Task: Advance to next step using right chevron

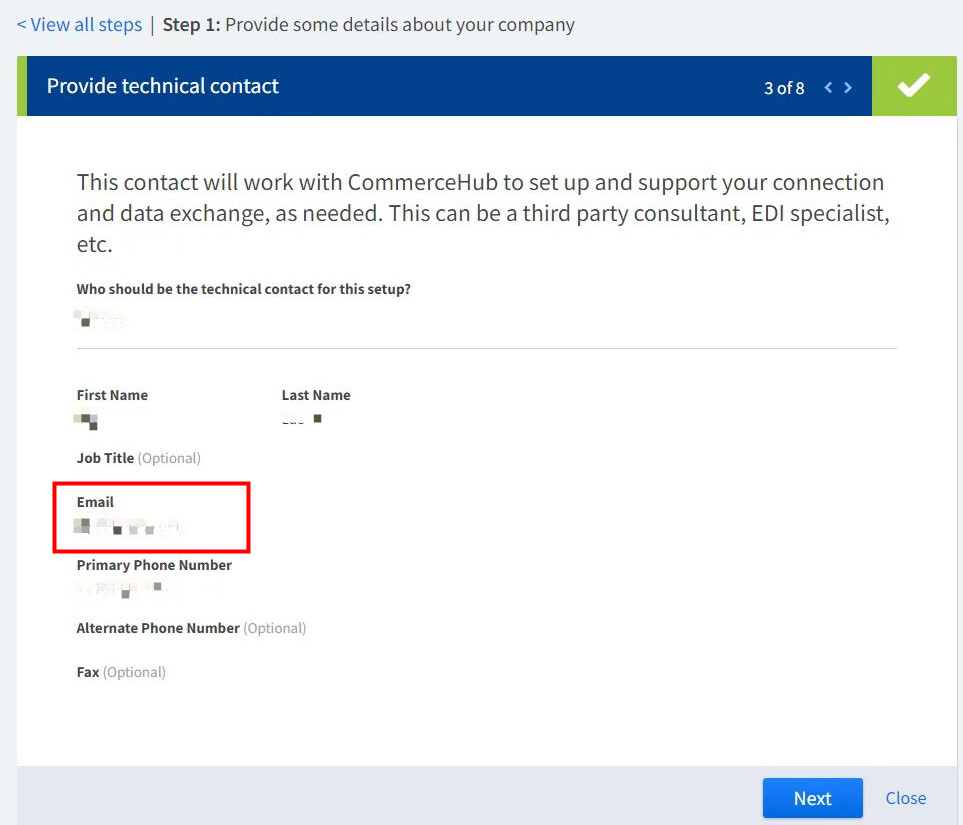Action: pos(848,88)
